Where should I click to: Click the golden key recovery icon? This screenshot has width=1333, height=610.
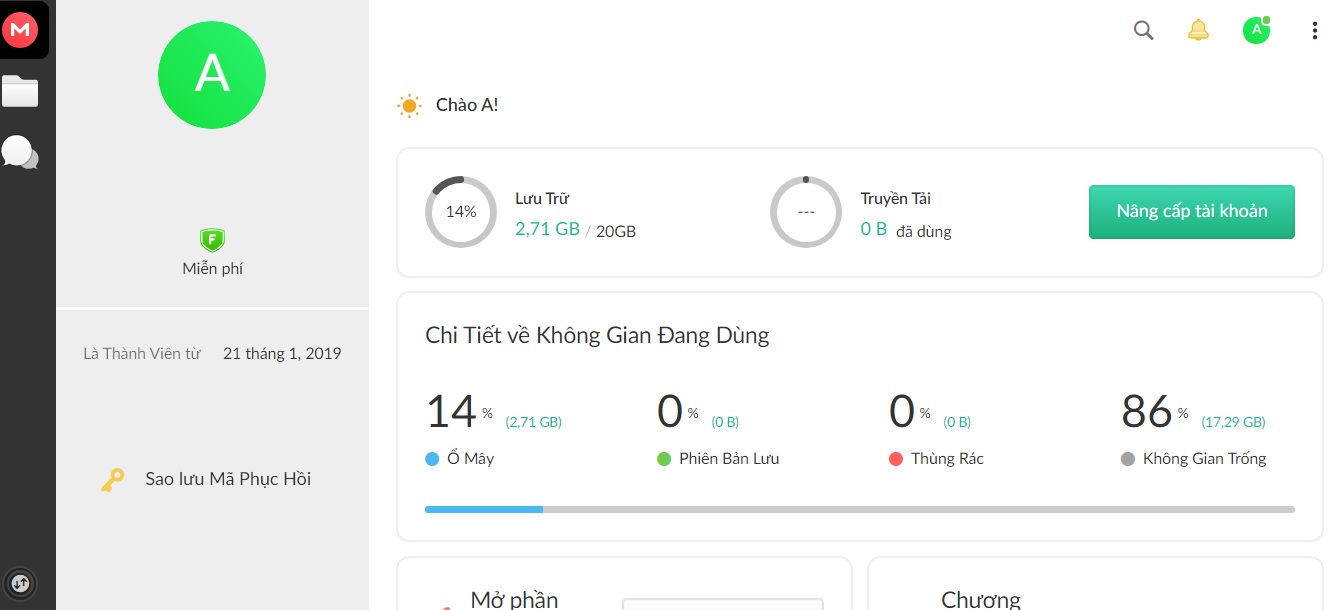click(112, 480)
